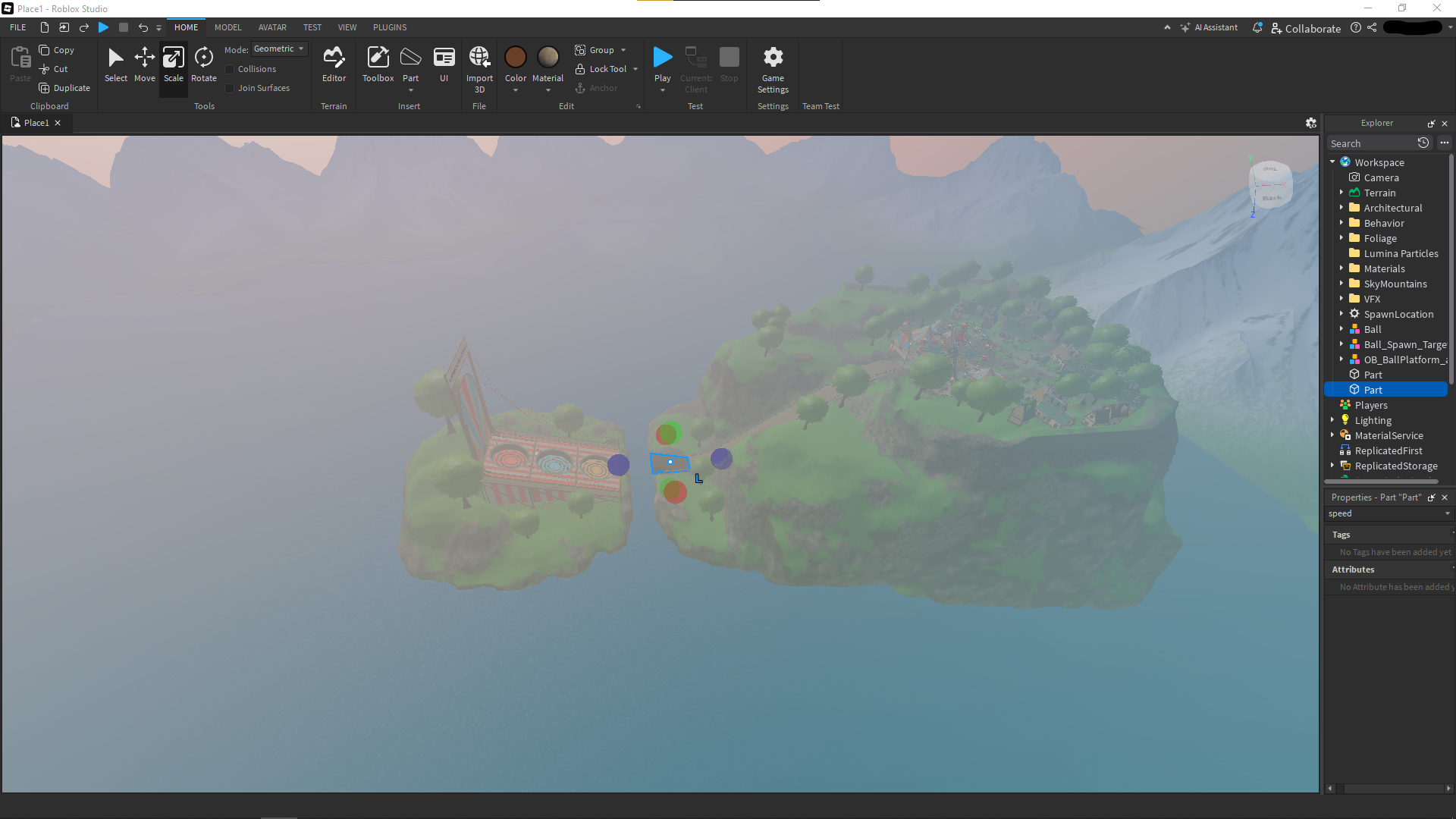Open AI Assistant
The height and width of the screenshot is (819, 1456).
point(1209,27)
